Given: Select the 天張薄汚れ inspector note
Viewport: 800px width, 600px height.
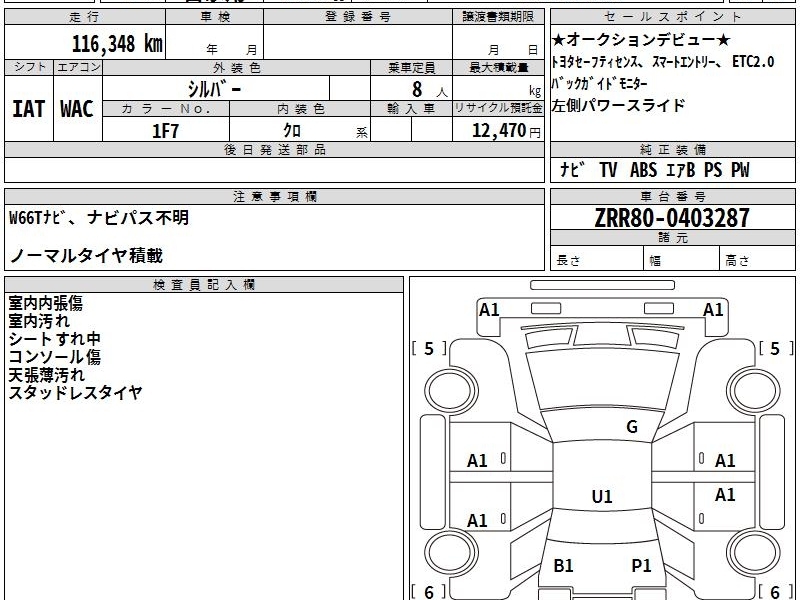Looking at the screenshot, I should coord(46,374).
